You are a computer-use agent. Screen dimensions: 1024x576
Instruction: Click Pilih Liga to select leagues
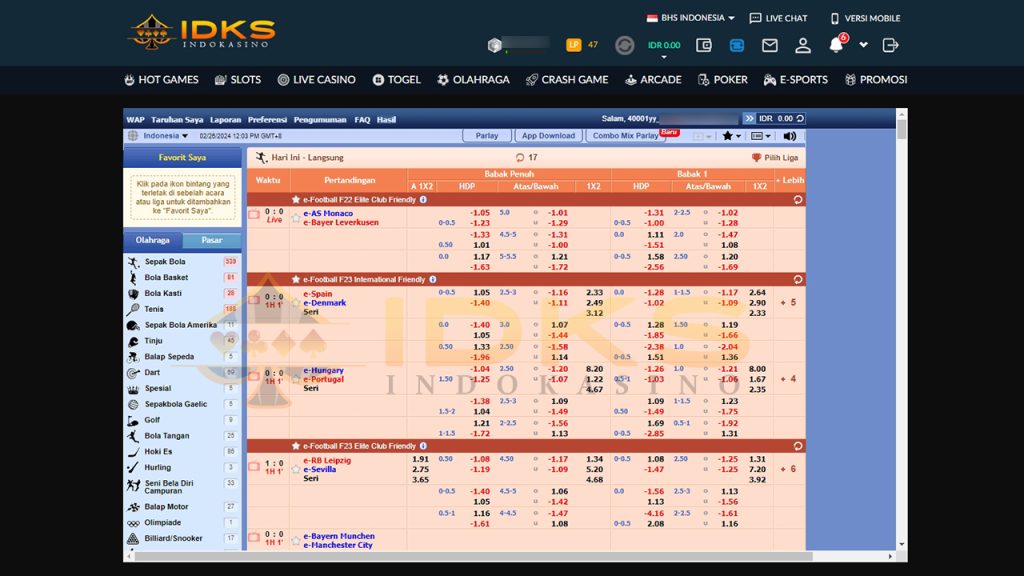coord(775,157)
